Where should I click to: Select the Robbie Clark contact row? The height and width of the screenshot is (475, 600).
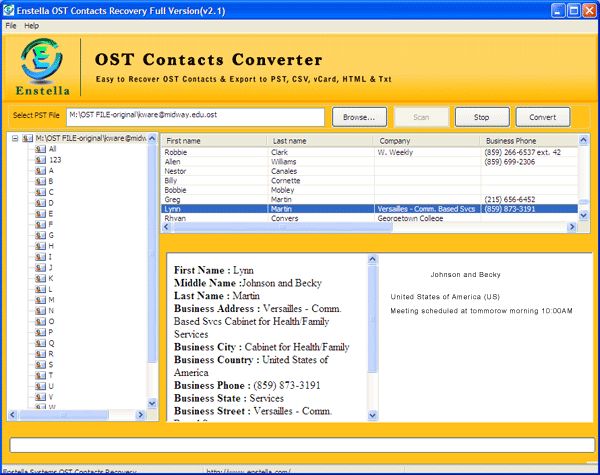click(x=369, y=152)
